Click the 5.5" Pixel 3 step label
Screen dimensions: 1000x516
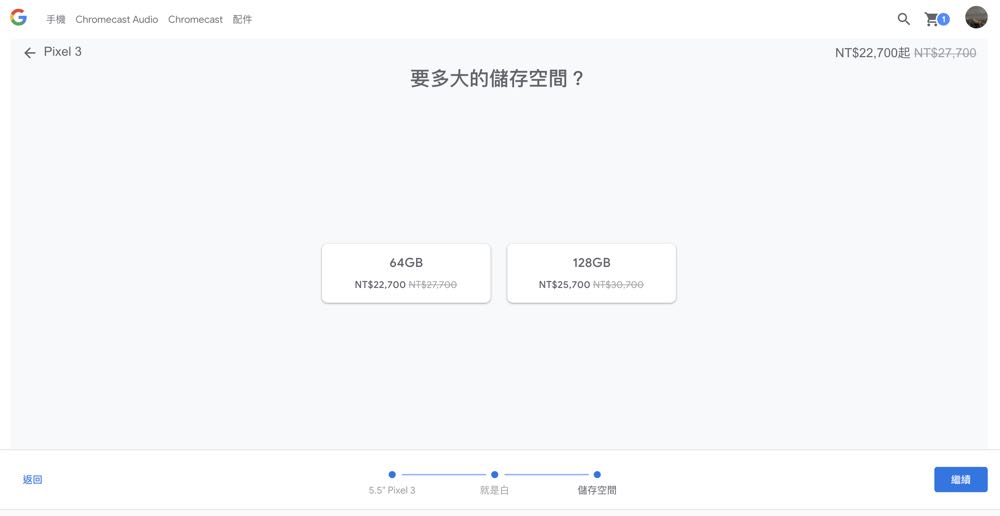(392, 490)
